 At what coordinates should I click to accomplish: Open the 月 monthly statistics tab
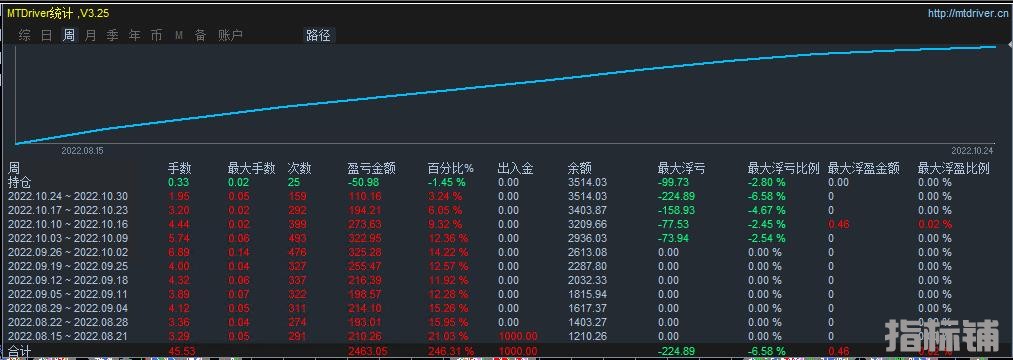tap(90, 36)
